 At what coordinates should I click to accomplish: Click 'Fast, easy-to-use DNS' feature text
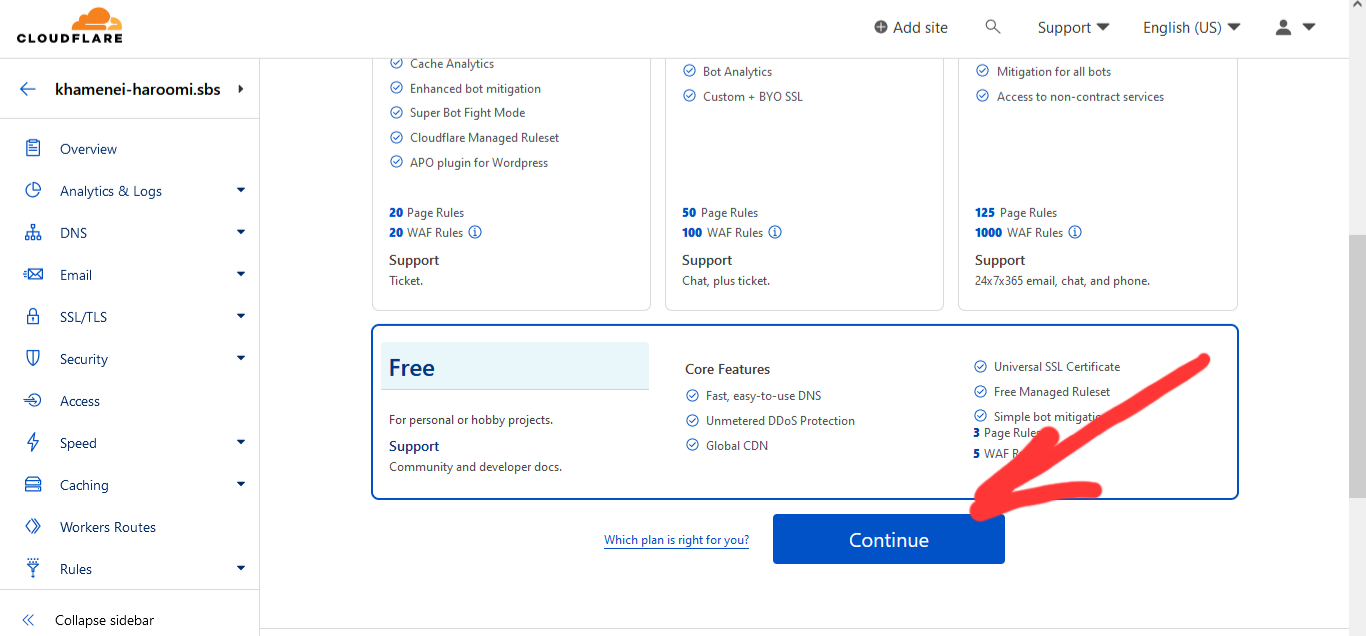(x=764, y=396)
